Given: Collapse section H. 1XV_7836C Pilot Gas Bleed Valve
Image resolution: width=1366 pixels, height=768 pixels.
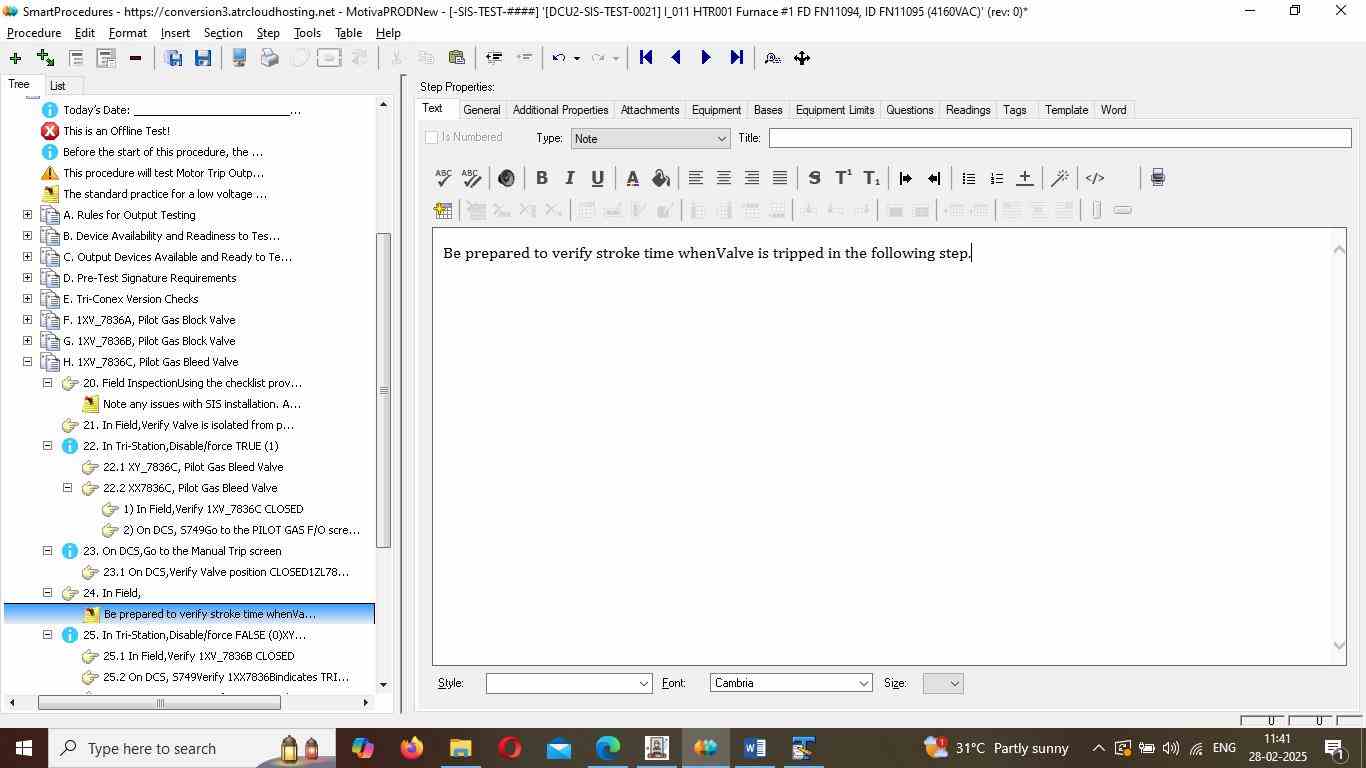Looking at the screenshot, I should click(x=27, y=362).
